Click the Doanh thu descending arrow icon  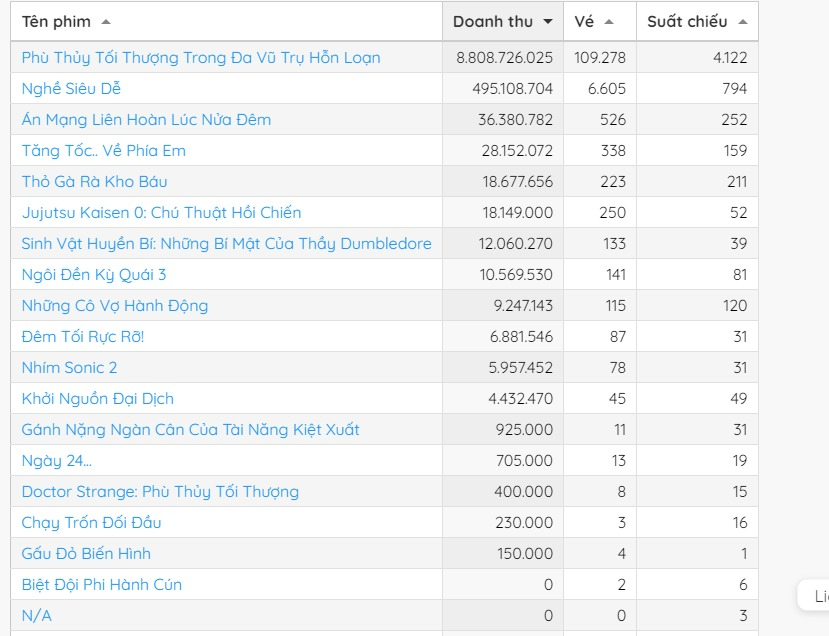click(548, 22)
